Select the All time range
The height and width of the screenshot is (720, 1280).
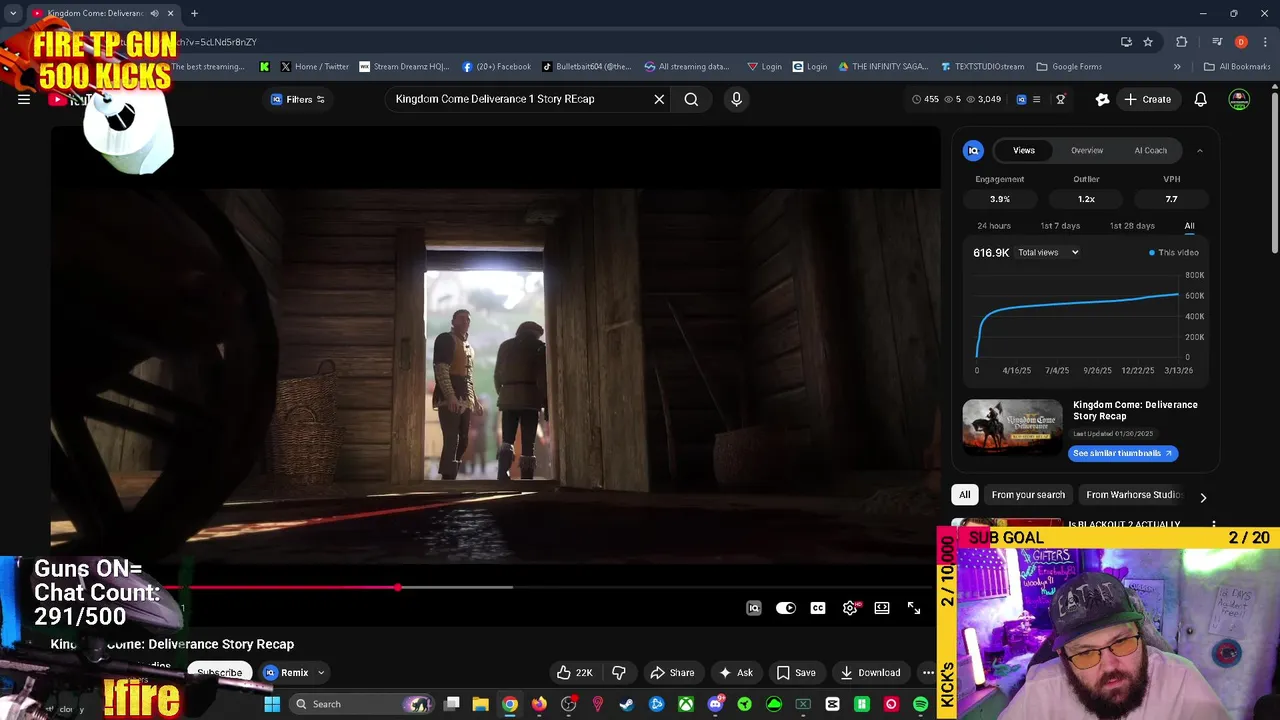[1189, 226]
